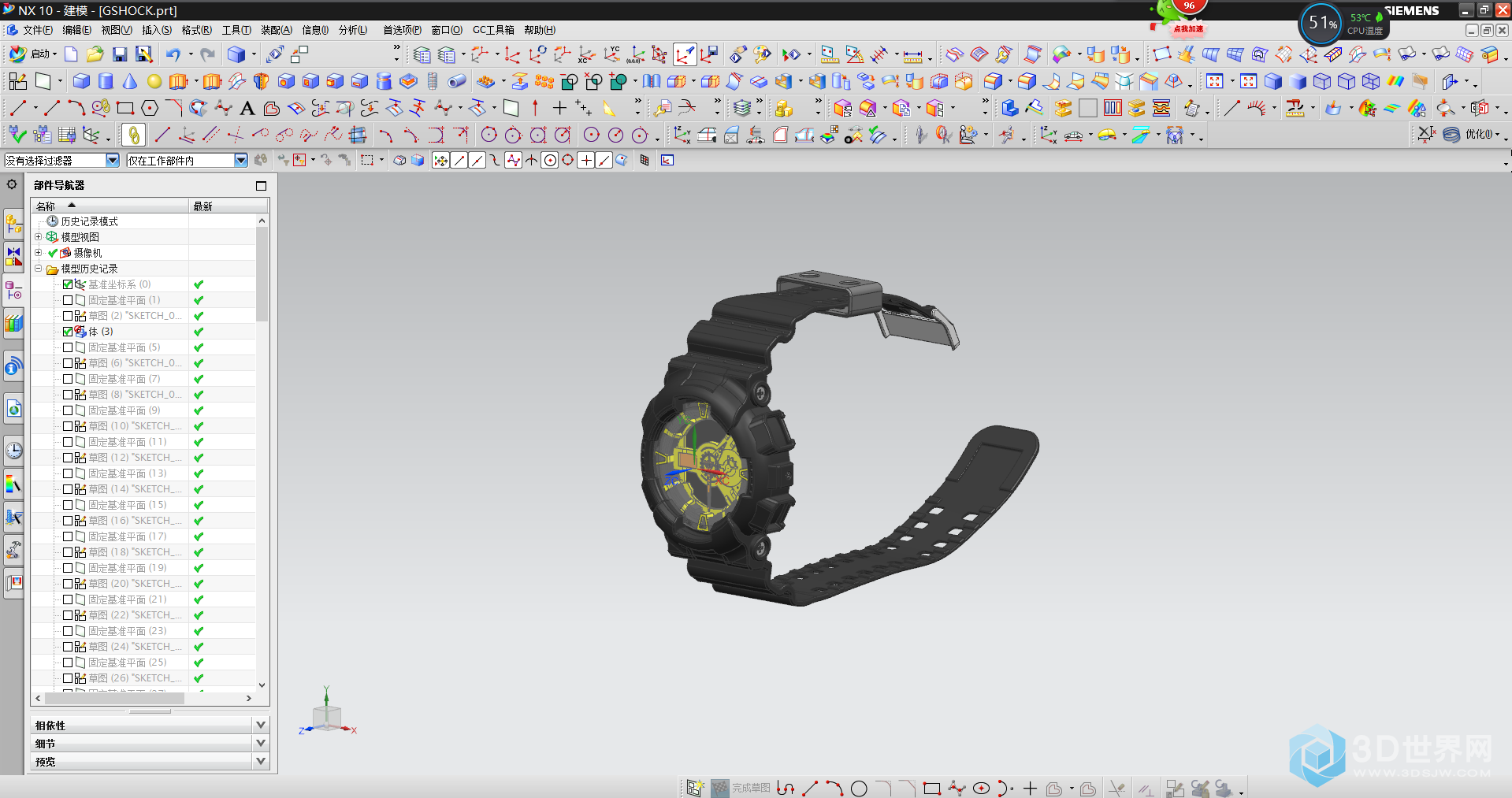Expand the 相依性 panel
This screenshot has height=798, width=1512.
coord(261,725)
